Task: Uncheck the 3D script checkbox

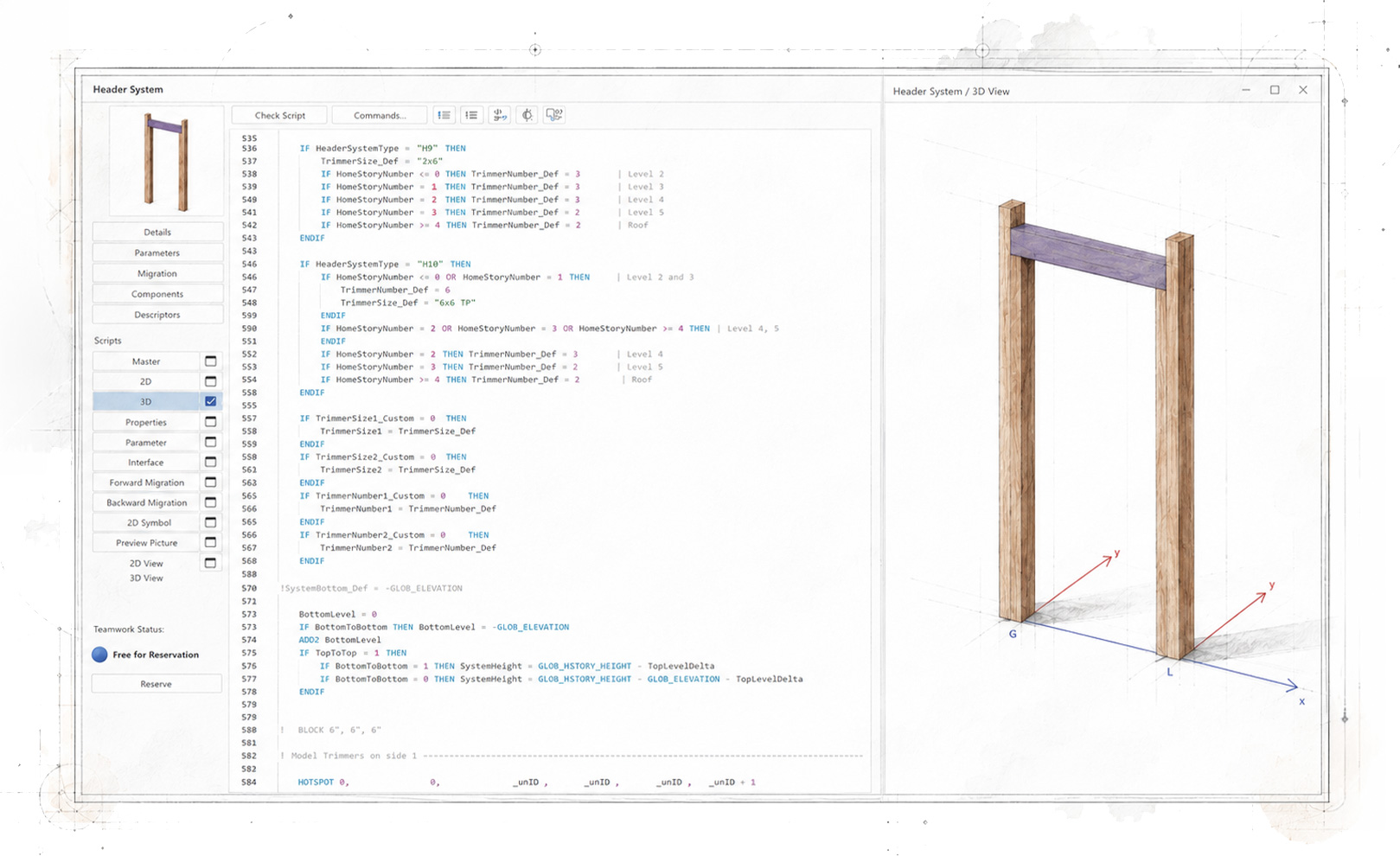Action: [x=210, y=401]
